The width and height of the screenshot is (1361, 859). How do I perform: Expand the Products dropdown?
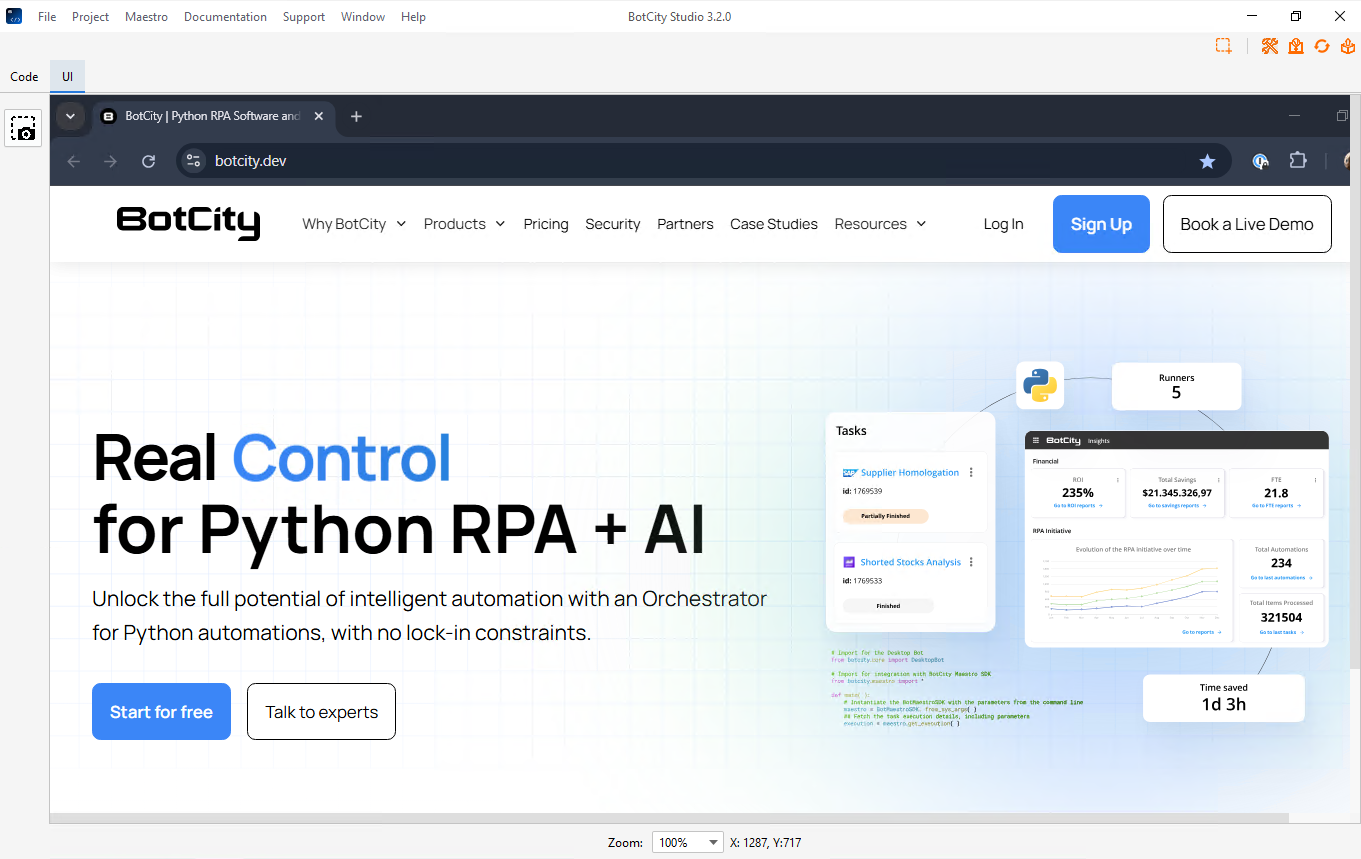click(x=464, y=224)
